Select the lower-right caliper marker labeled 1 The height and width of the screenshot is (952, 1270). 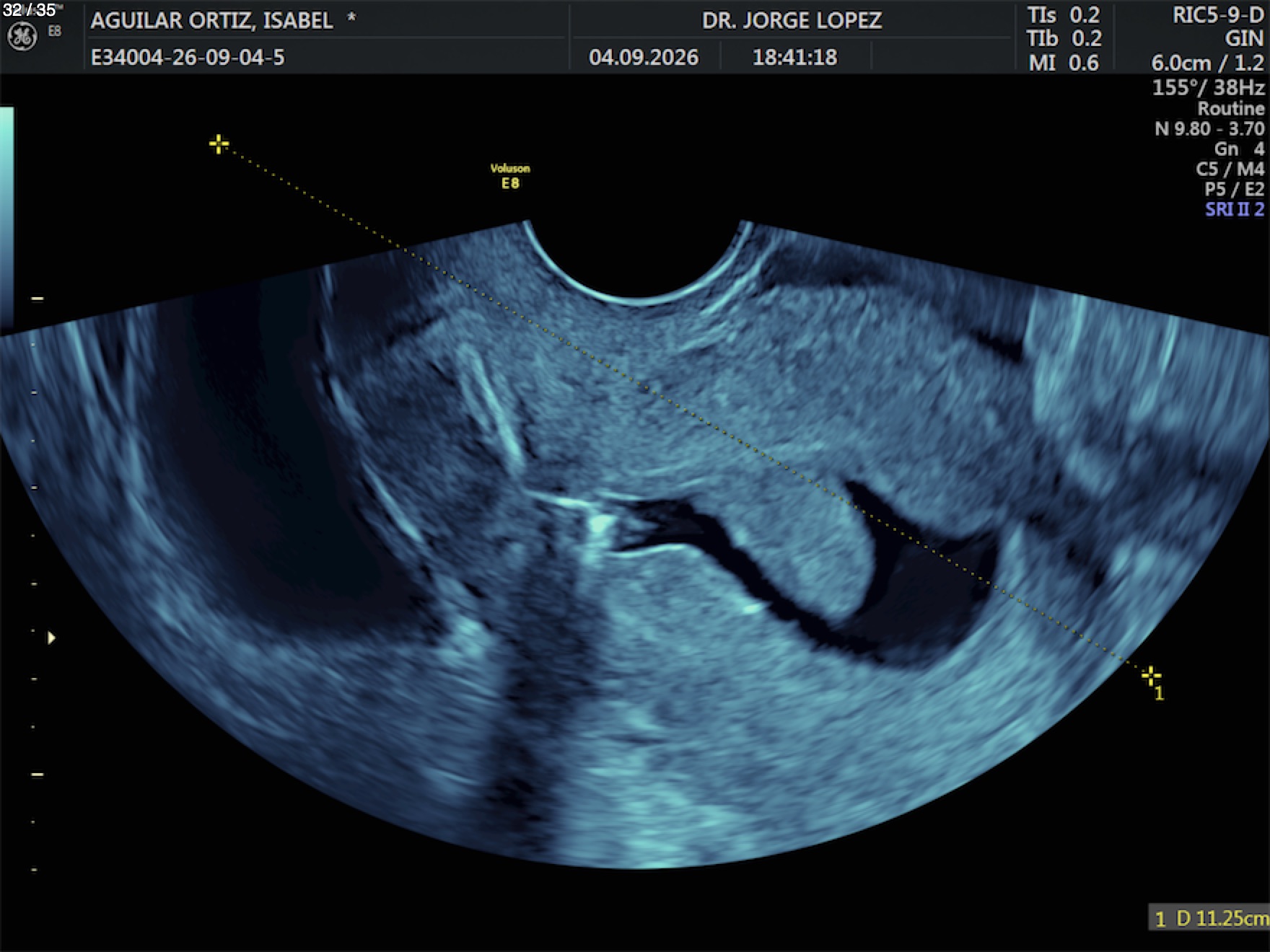click(1151, 676)
